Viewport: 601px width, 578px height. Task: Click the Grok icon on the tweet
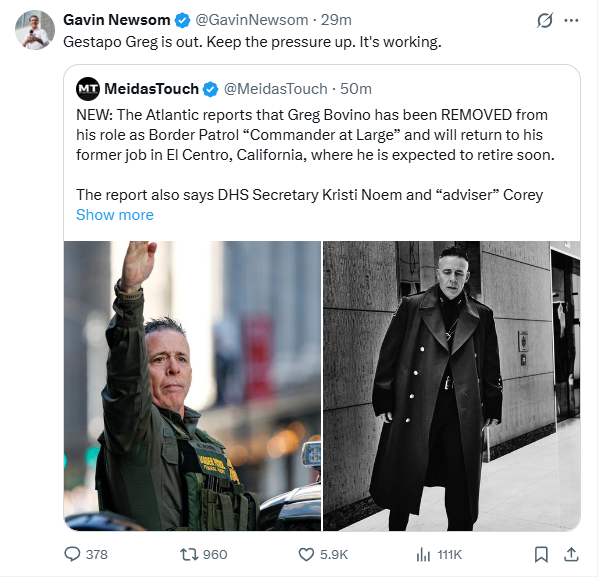click(x=546, y=20)
